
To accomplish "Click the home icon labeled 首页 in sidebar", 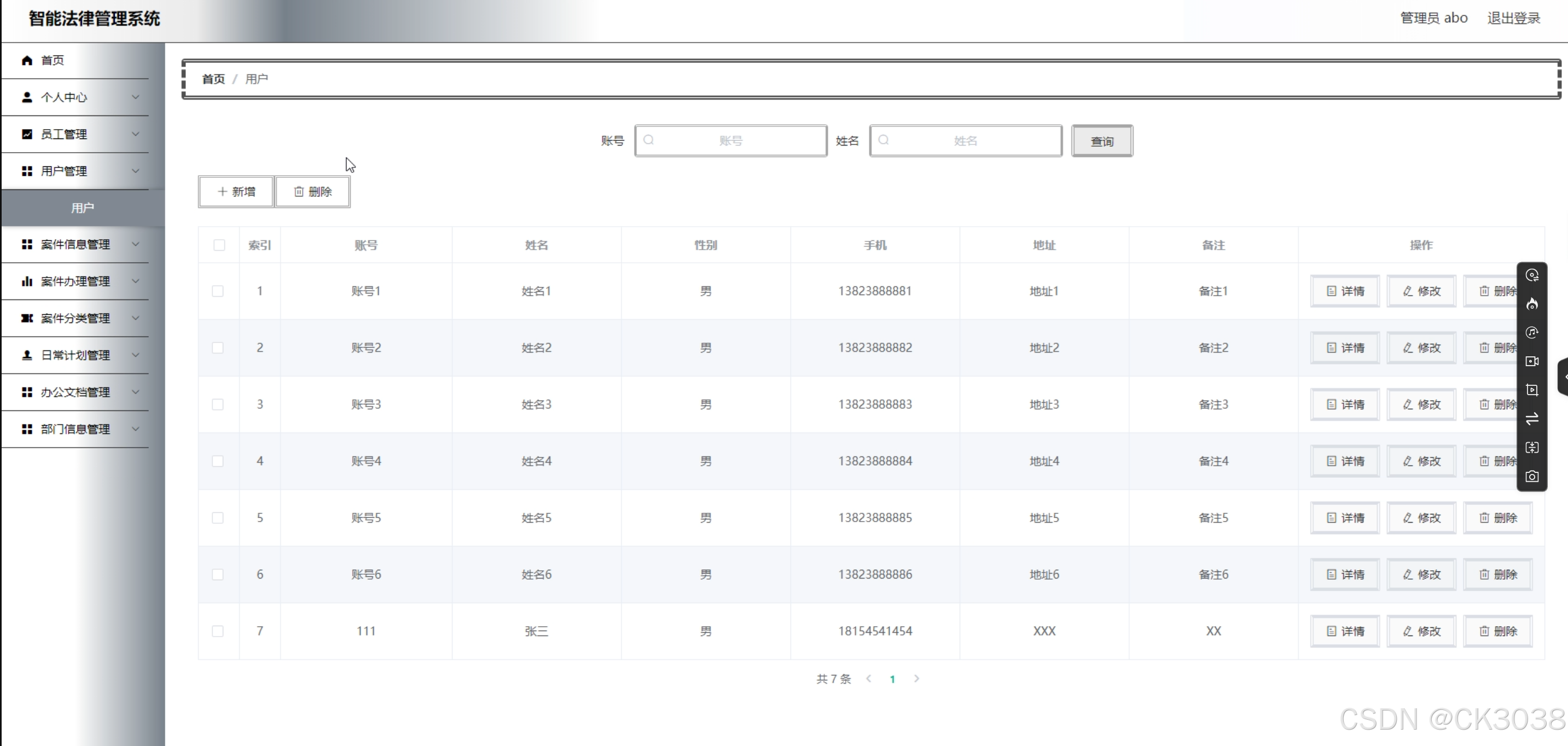I will (27, 60).
